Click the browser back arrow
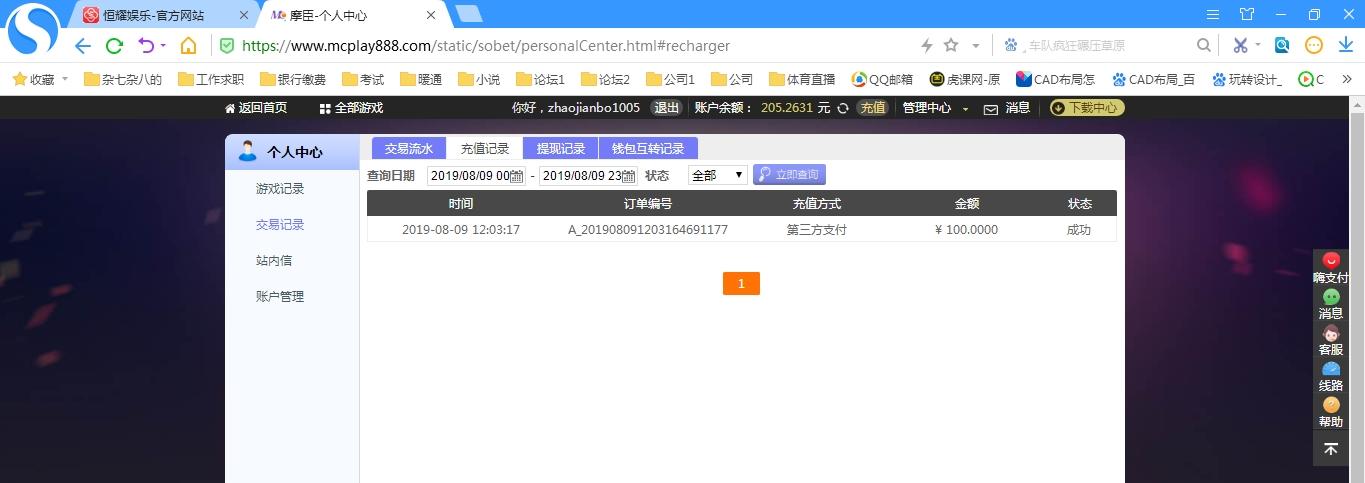1365x483 pixels. (82, 46)
